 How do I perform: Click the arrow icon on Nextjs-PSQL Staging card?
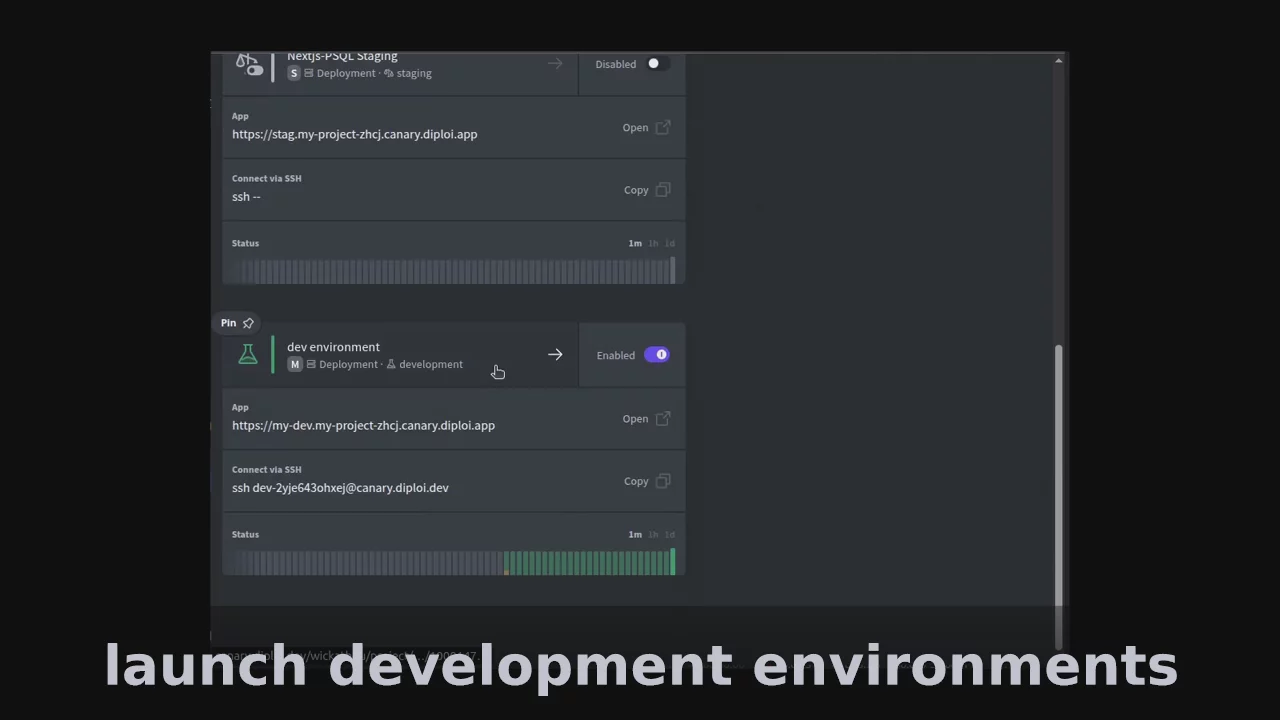(x=555, y=64)
